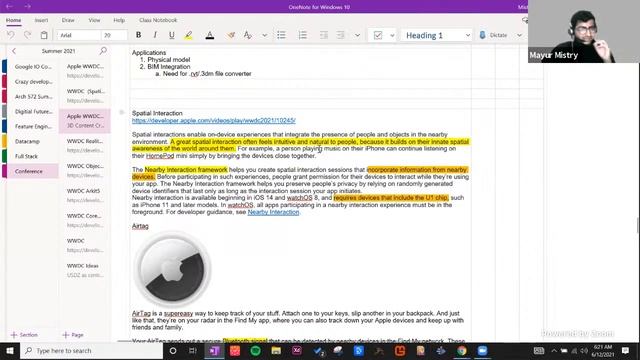The width and height of the screenshot is (640, 360).
Task: Open the Dictate language dropdown arrow
Action: (519, 36)
